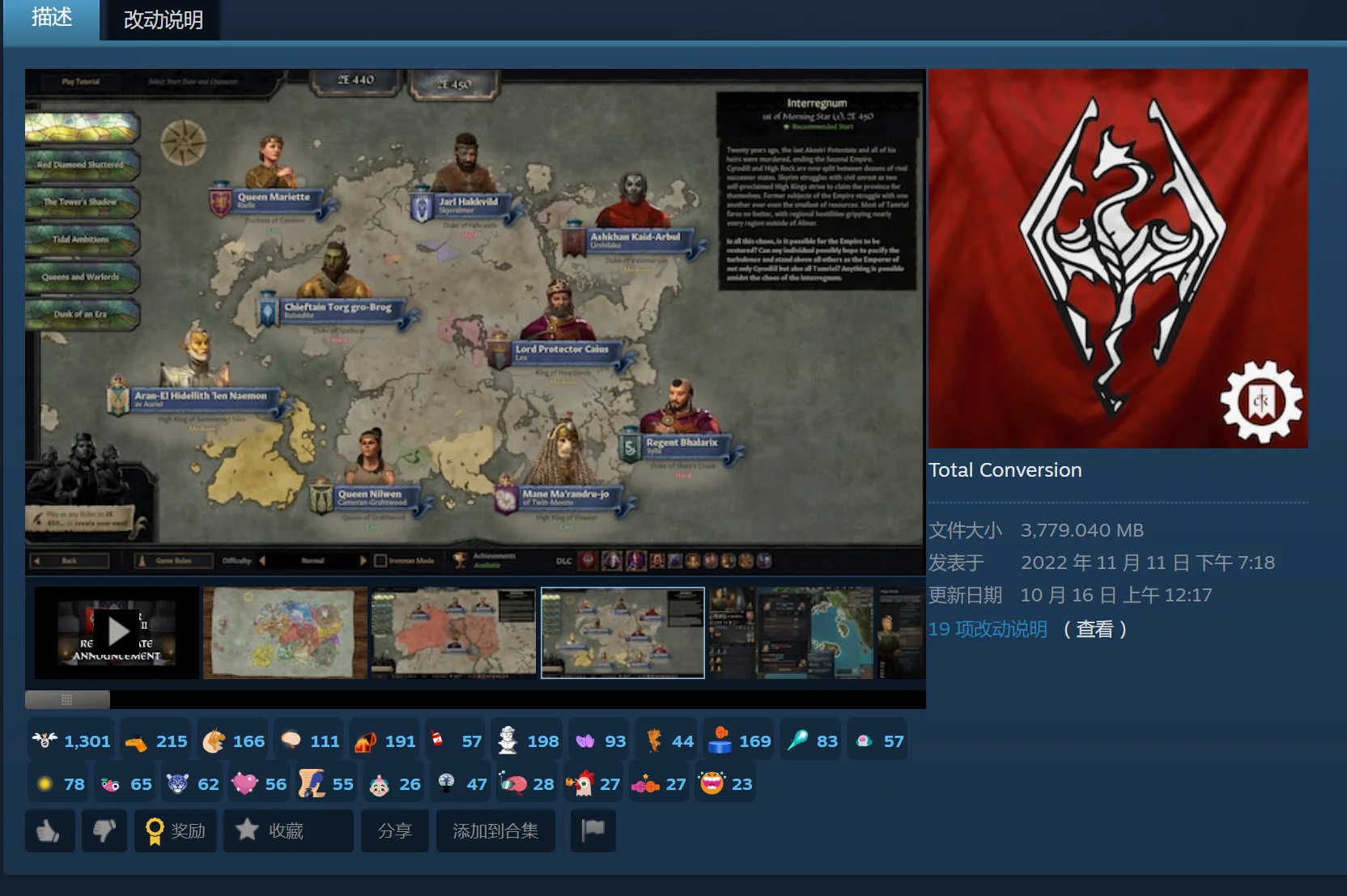The image size is (1347, 896).
Task: Select Queens and Warlords bookmark
Action: pyautogui.click(x=81, y=277)
